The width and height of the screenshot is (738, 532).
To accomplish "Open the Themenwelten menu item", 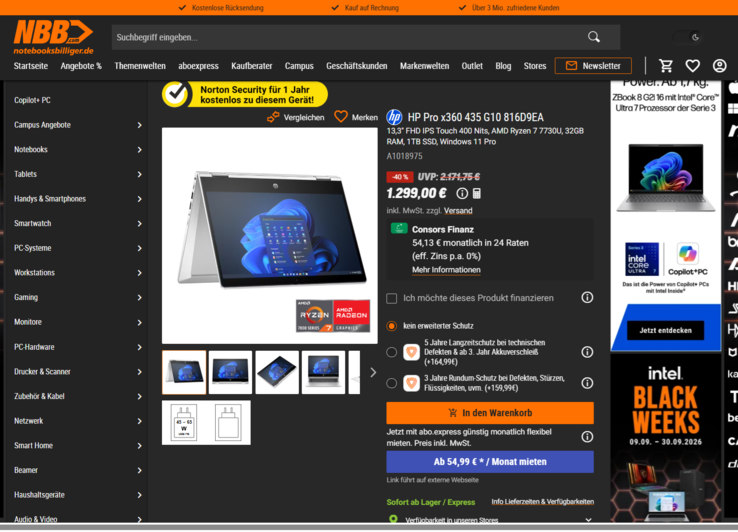I will tap(140, 66).
